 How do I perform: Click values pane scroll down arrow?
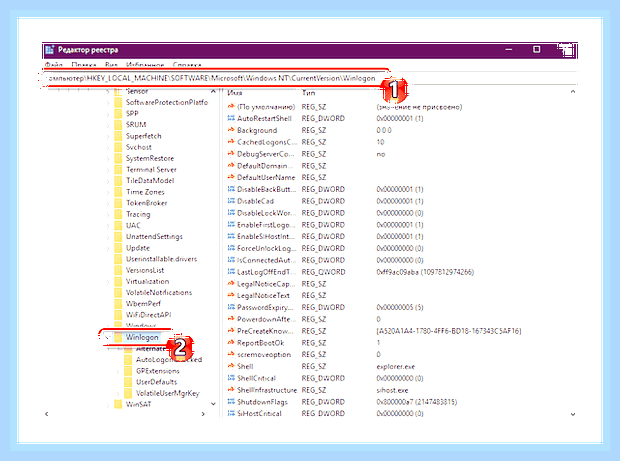pyautogui.click(x=573, y=414)
